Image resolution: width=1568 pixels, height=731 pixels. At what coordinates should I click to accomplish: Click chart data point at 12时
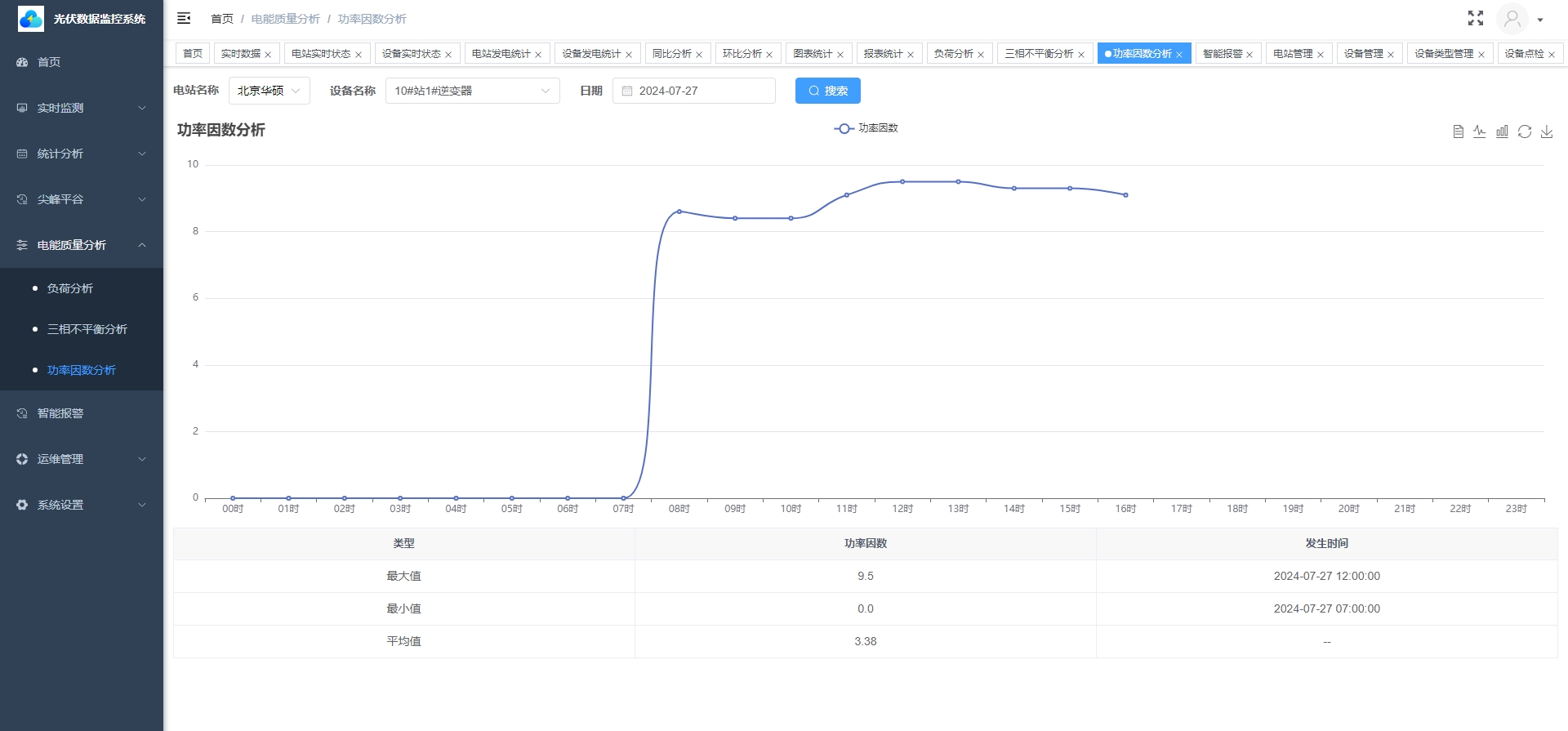tap(902, 181)
